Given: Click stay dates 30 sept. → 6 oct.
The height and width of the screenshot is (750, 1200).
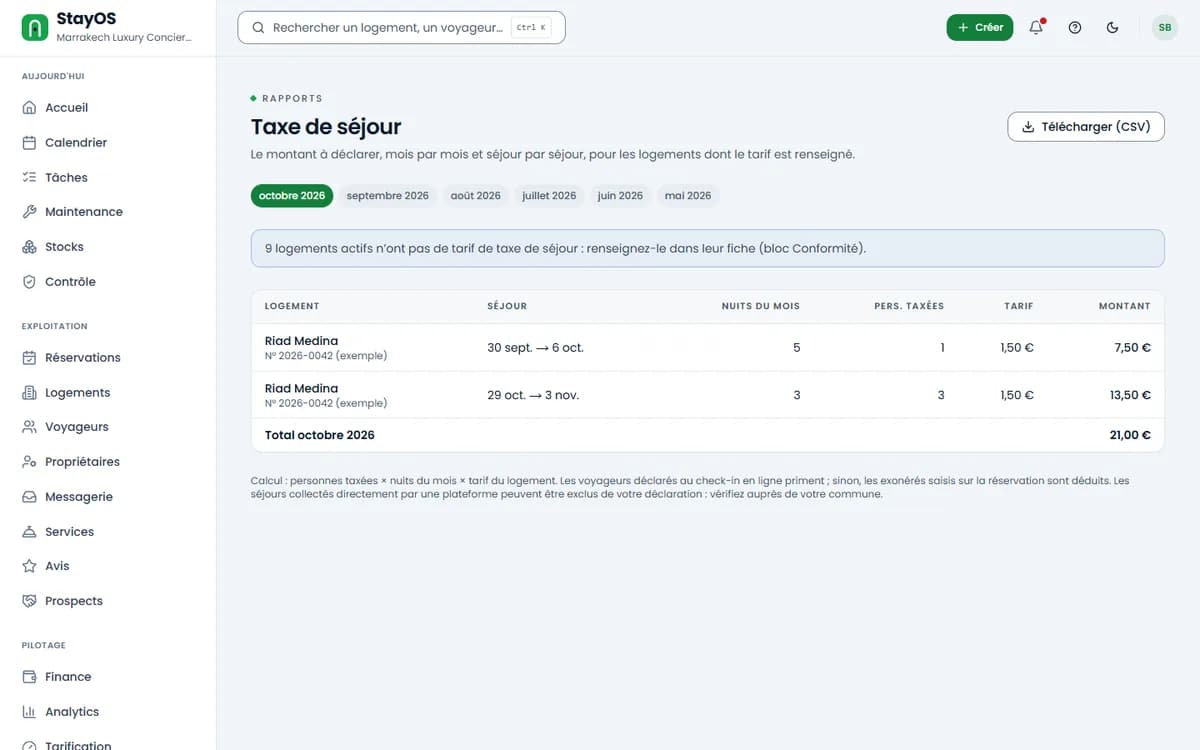Looking at the screenshot, I should coord(535,348).
